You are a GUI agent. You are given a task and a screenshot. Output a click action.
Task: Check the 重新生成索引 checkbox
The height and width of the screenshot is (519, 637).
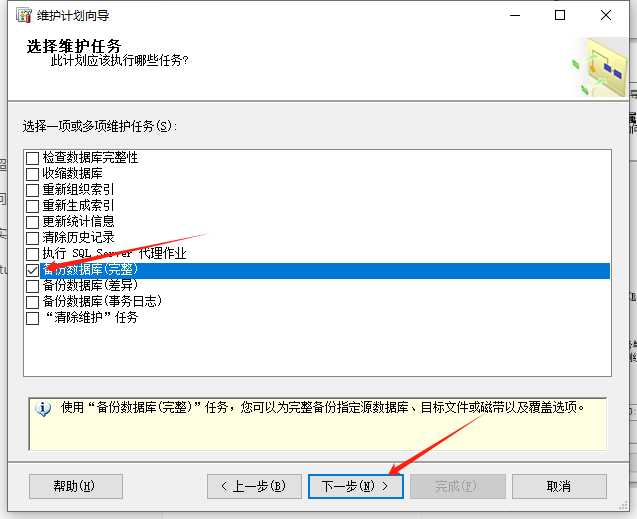pyautogui.click(x=32, y=206)
